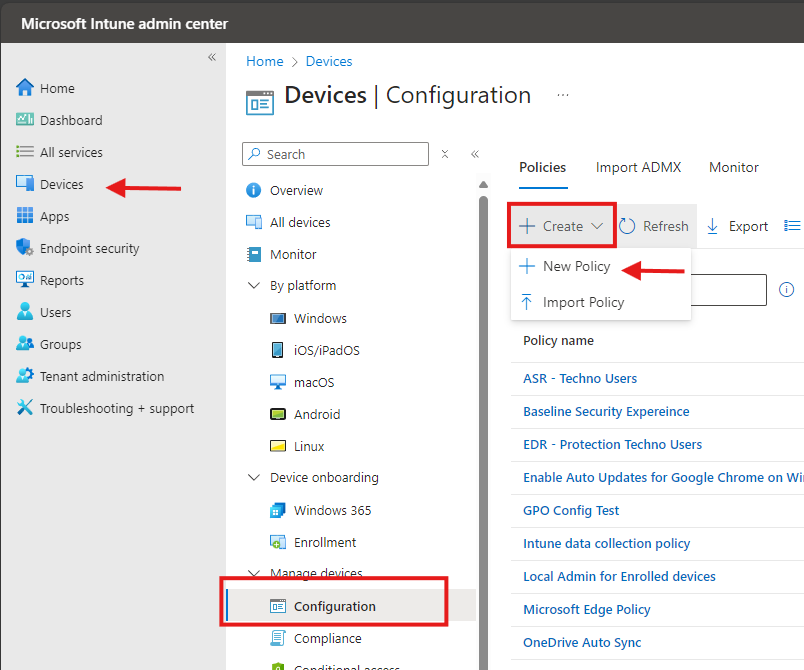The image size is (804, 670).
Task: Click the scroll up arrow of submenu
Action: [x=483, y=185]
